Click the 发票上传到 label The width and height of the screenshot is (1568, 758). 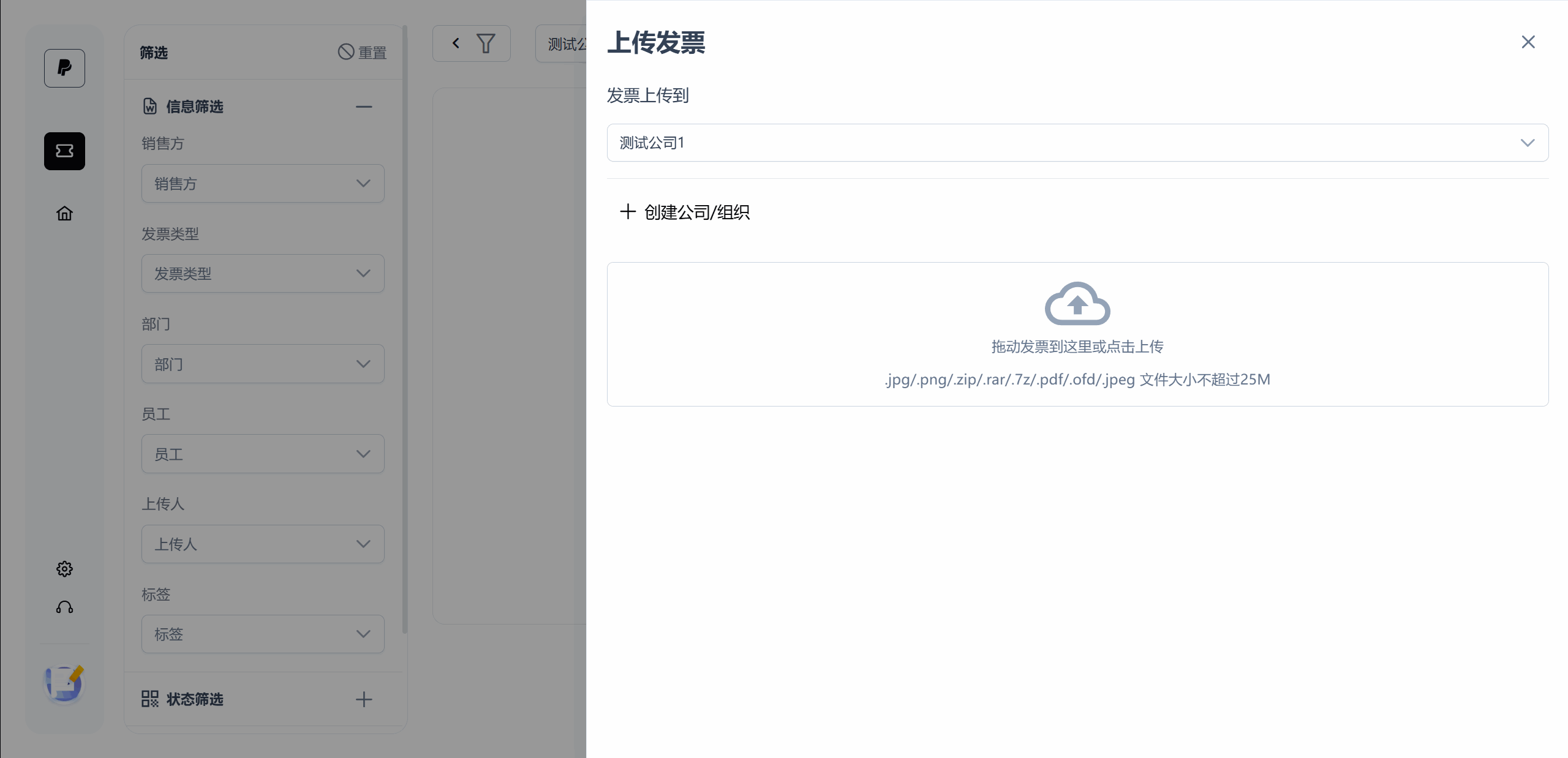648,96
